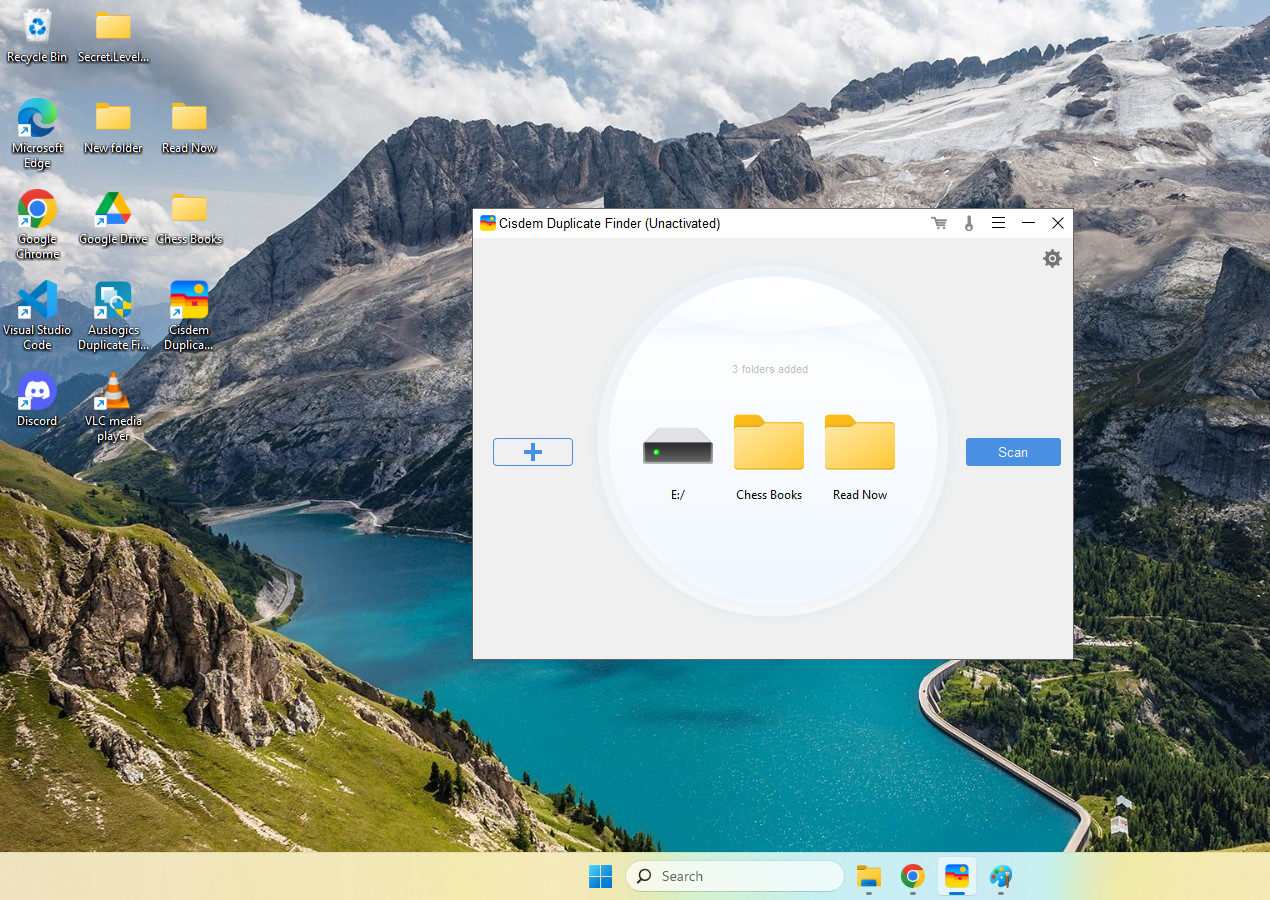The height and width of the screenshot is (900, 1270).
Task: Select the Chess Books folder in Cisdem
Action: pos(768,443)
